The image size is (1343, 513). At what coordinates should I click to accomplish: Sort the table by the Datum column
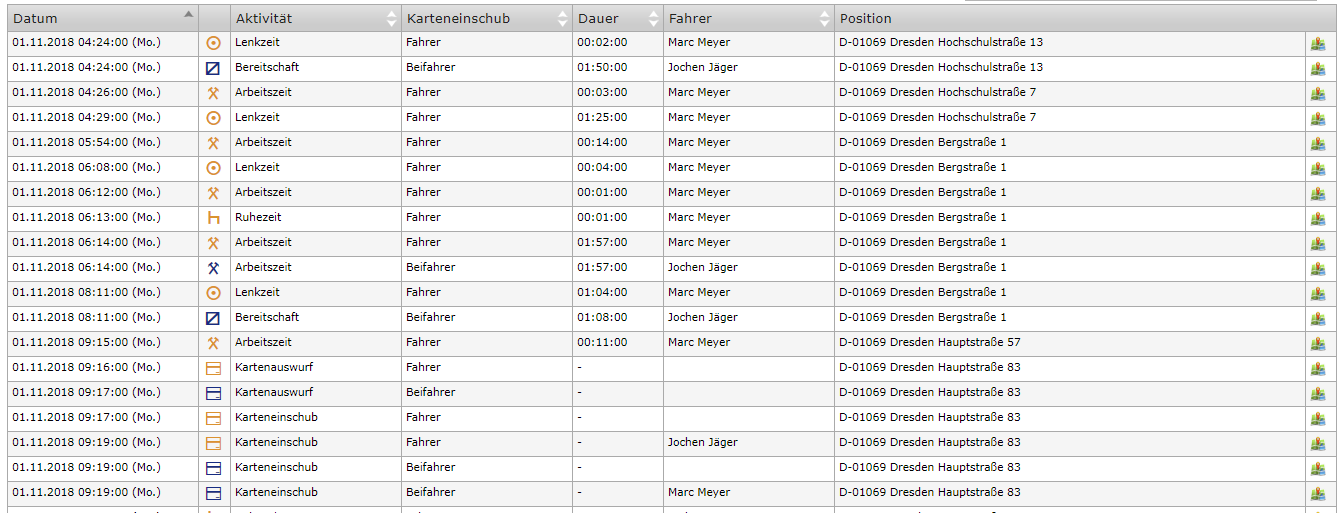100,18
